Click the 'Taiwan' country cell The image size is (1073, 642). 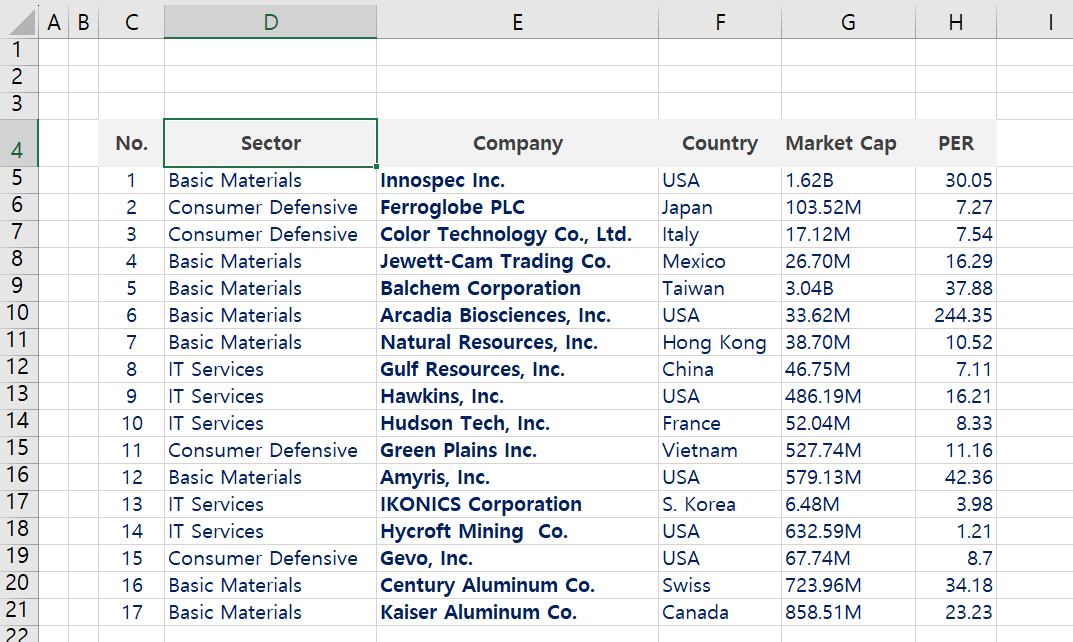[x=720, y=288]
